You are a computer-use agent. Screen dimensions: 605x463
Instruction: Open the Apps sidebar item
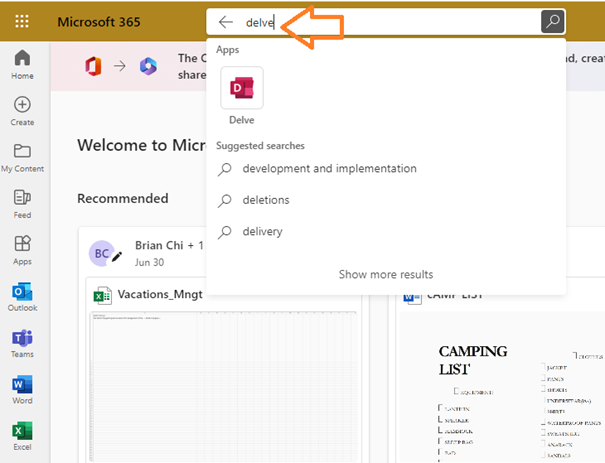click(x=22, y=250)
